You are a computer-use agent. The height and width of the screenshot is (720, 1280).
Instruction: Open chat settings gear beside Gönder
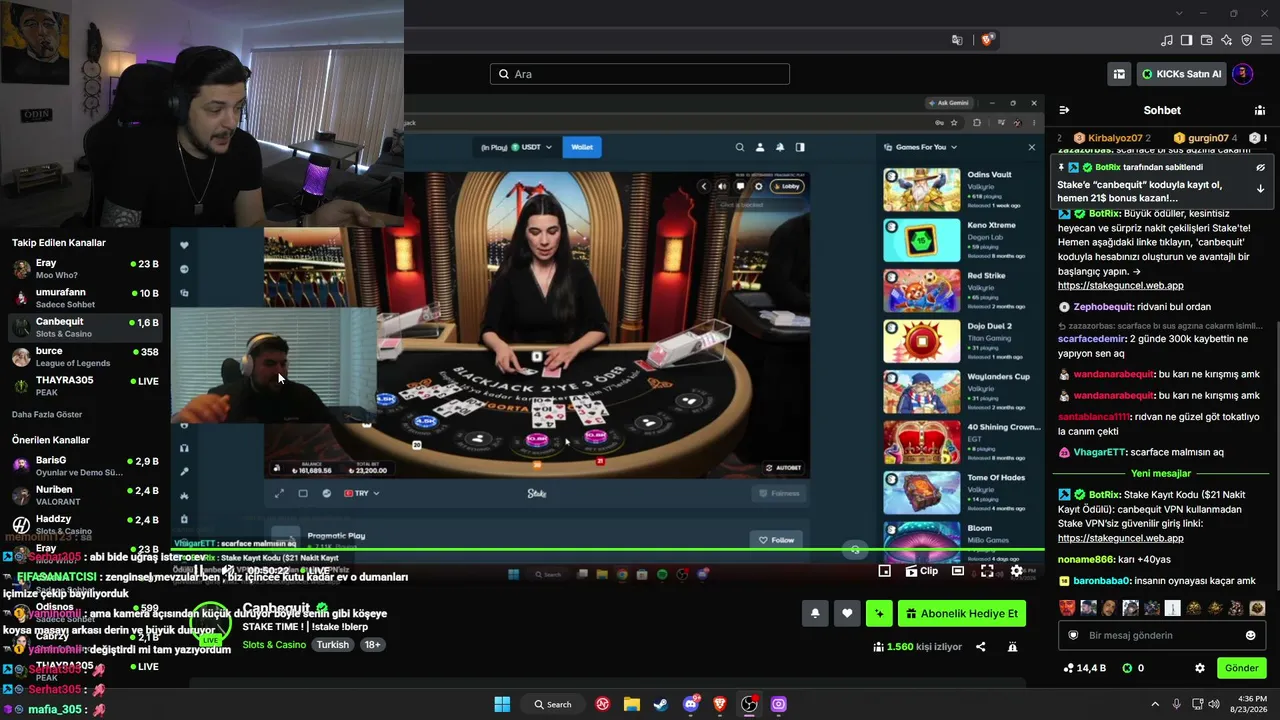pos(1200,668)
